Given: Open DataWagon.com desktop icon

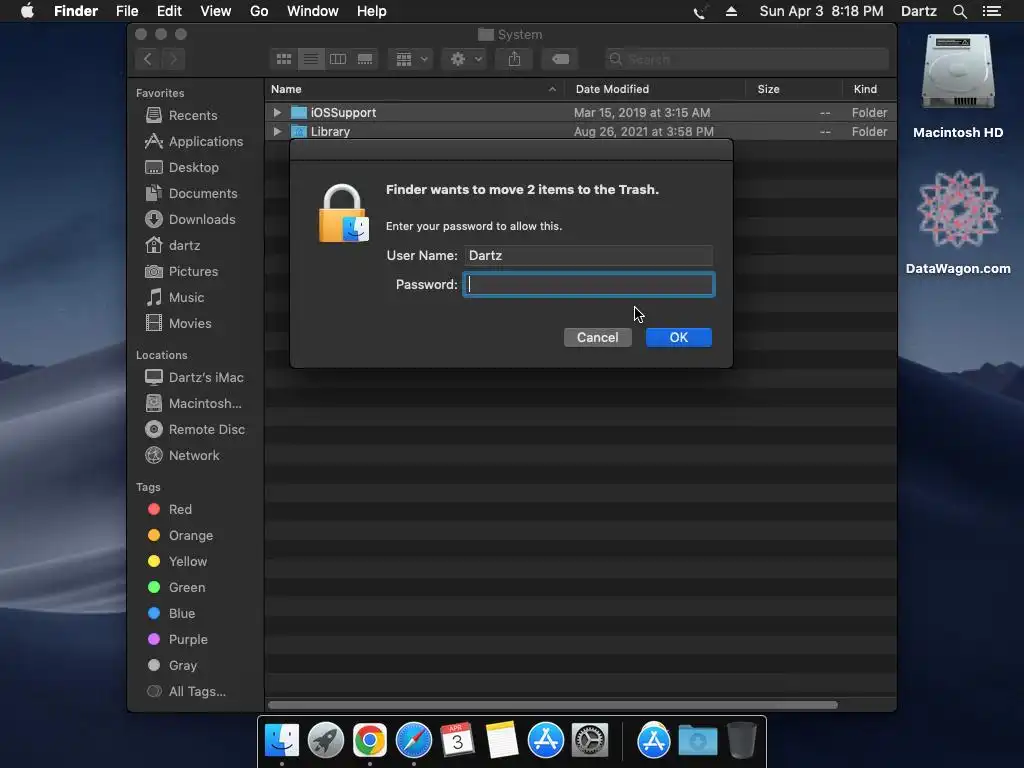Looking at the screenshot, I should point(958,222).
